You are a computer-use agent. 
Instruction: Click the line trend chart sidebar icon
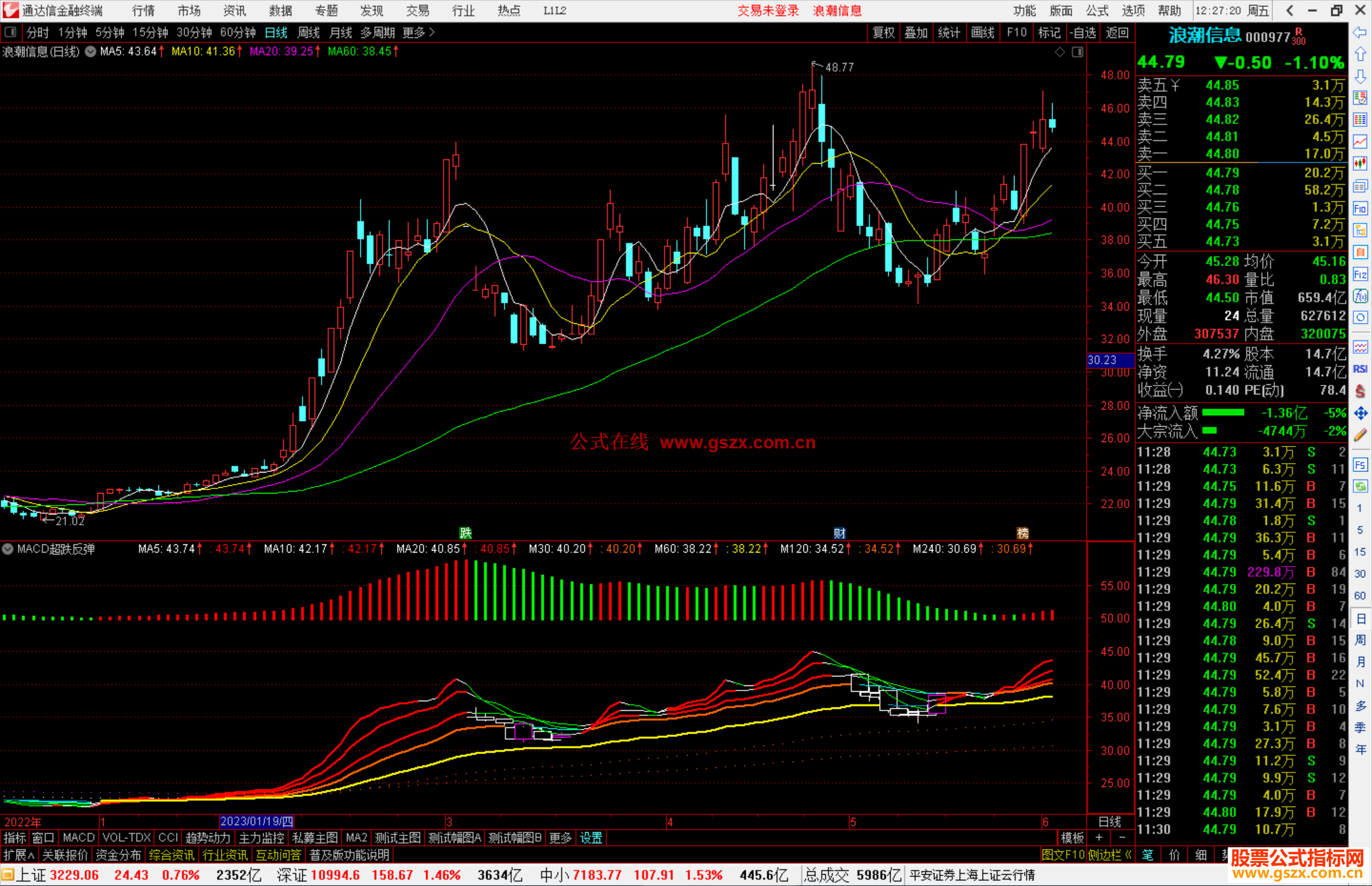pyautogui.click(x=1360, y=142)
